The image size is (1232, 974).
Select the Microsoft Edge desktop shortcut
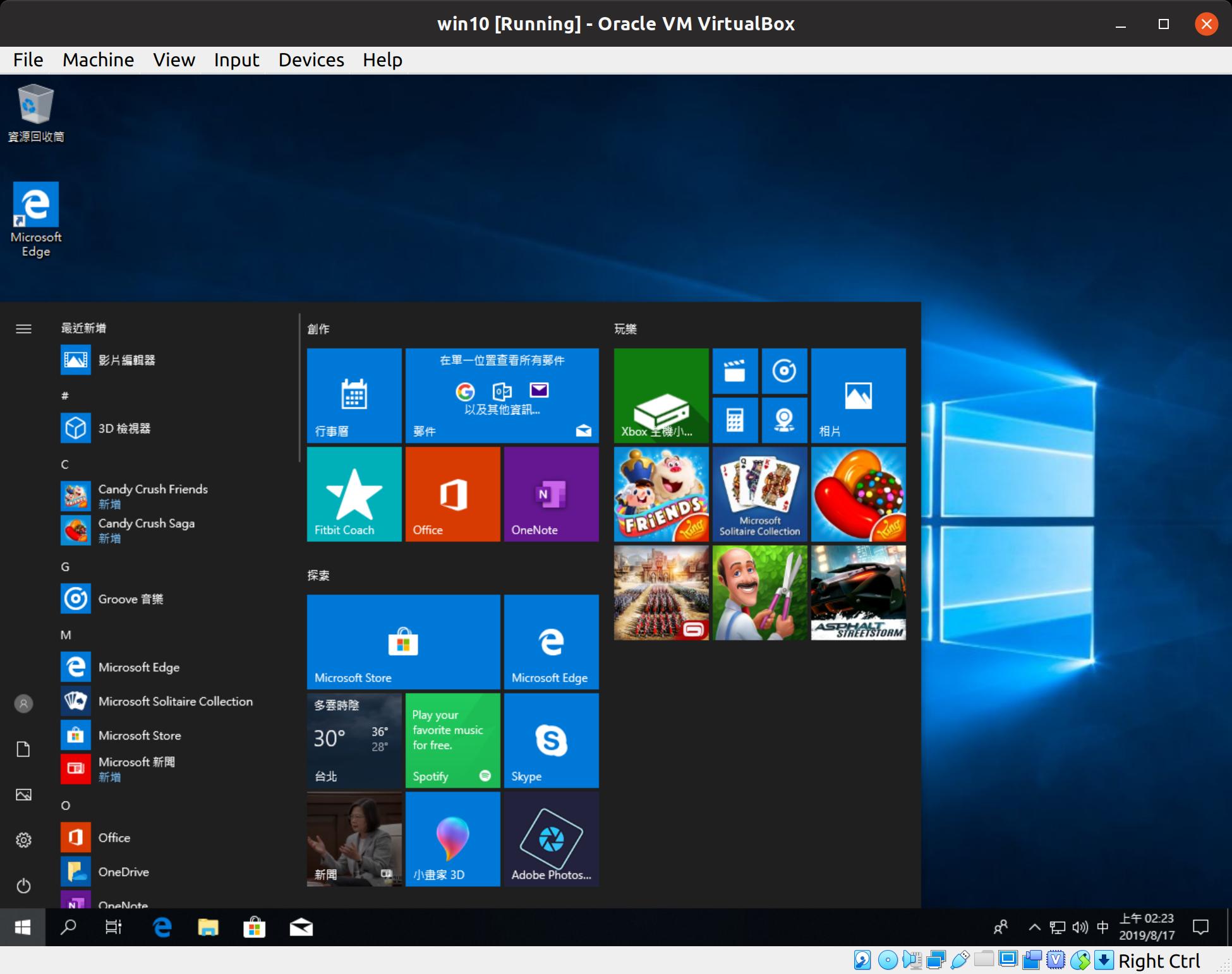pos(36,220)
